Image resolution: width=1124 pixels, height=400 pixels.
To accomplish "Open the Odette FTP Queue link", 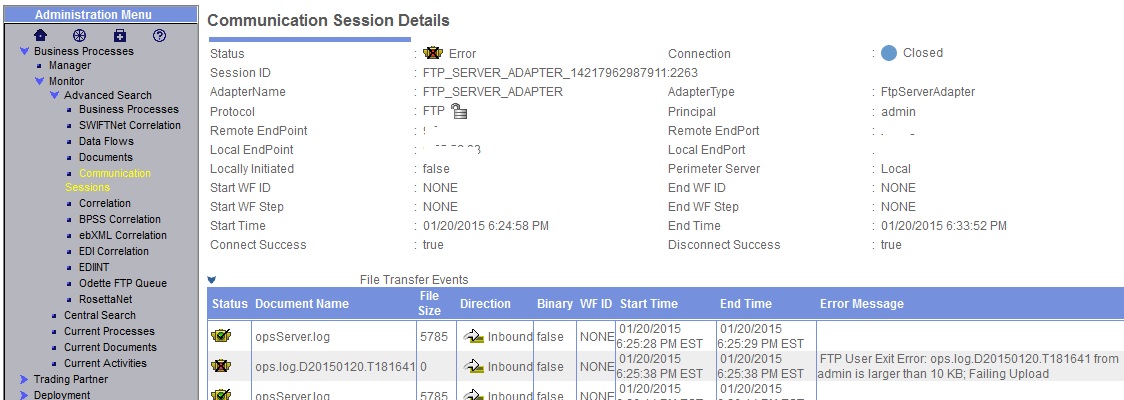I will point(123,283).
